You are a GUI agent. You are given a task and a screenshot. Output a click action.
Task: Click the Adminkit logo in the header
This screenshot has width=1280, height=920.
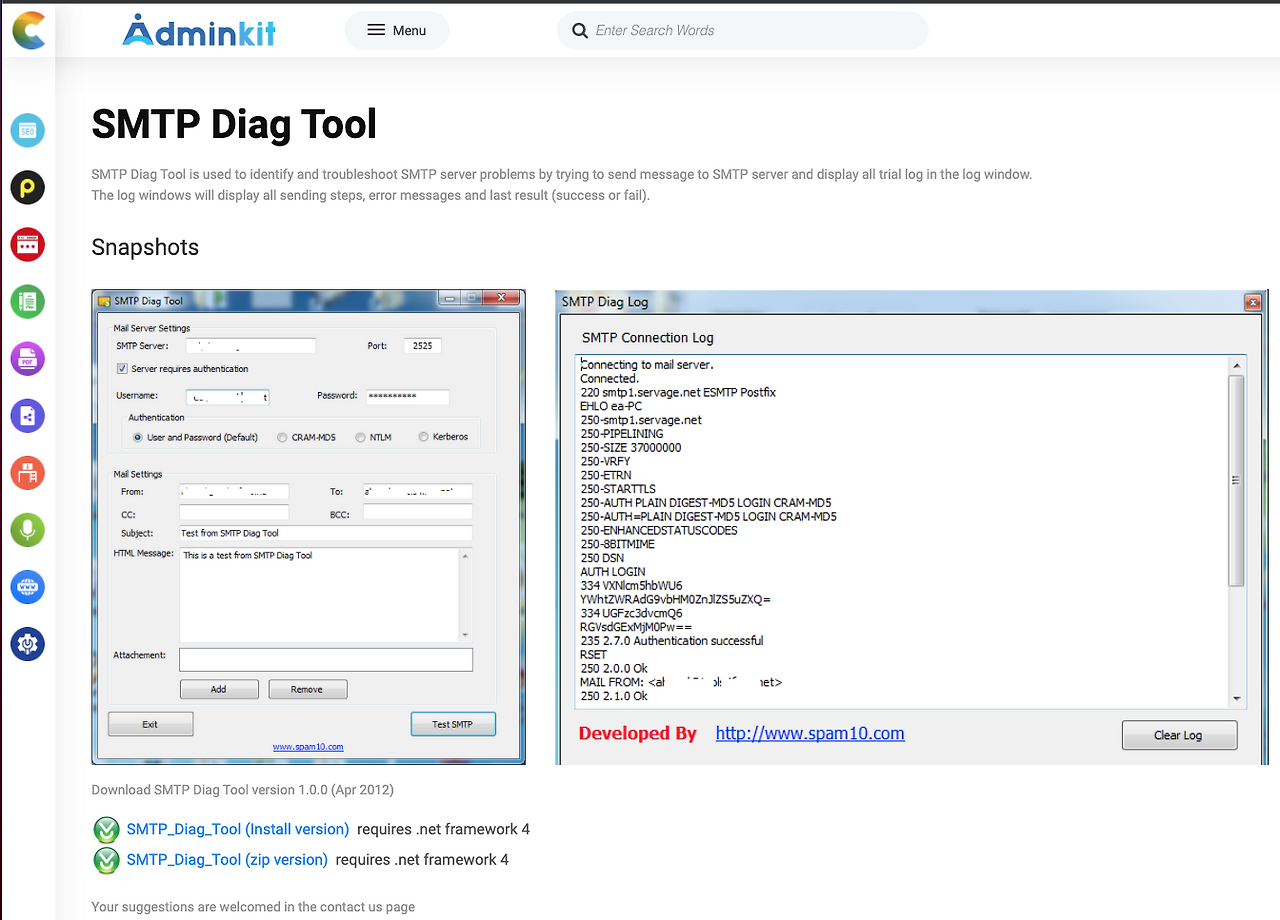[x=198, y=30]
